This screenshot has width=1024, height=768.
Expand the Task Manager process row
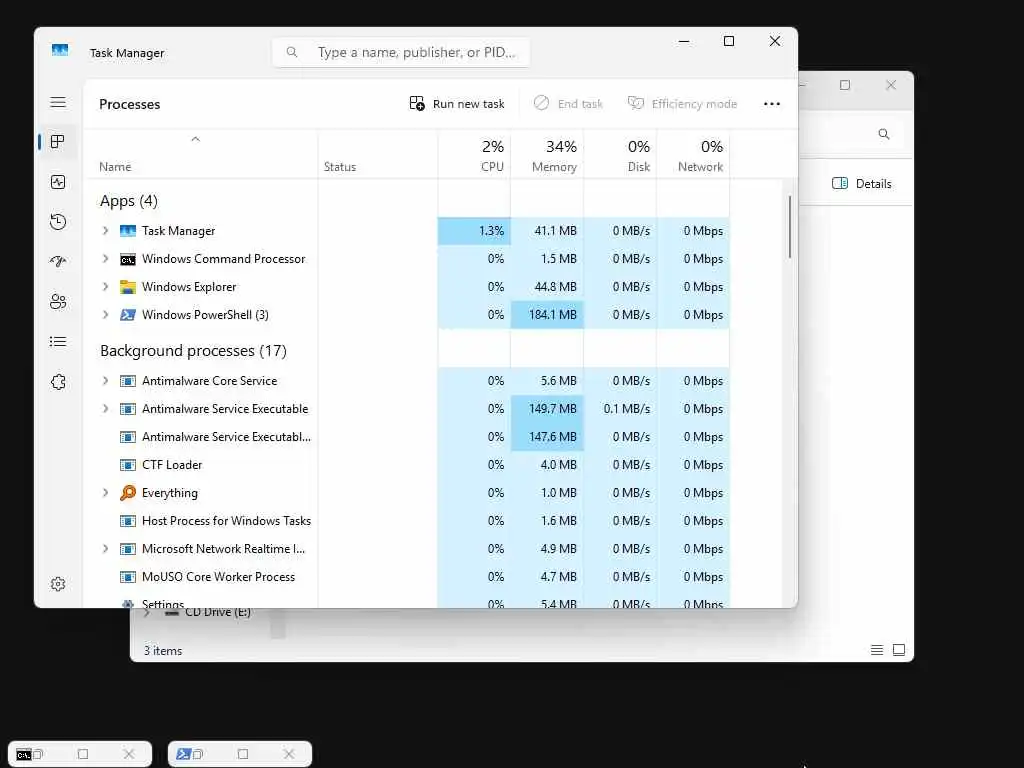[x=105, y=231]
